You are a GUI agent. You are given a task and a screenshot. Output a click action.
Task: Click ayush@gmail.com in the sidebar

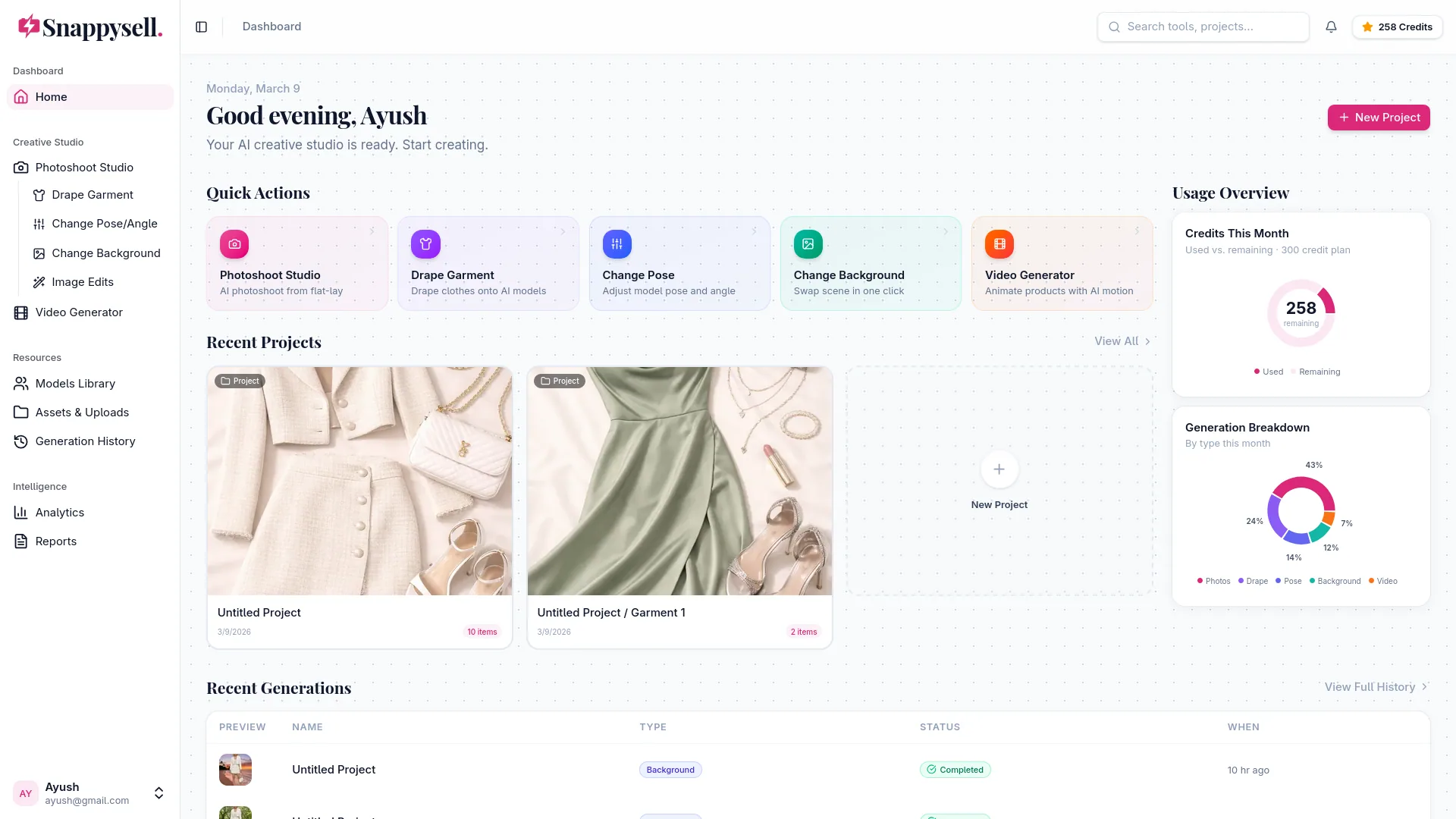pyautogui.click(x=86, y=801)
